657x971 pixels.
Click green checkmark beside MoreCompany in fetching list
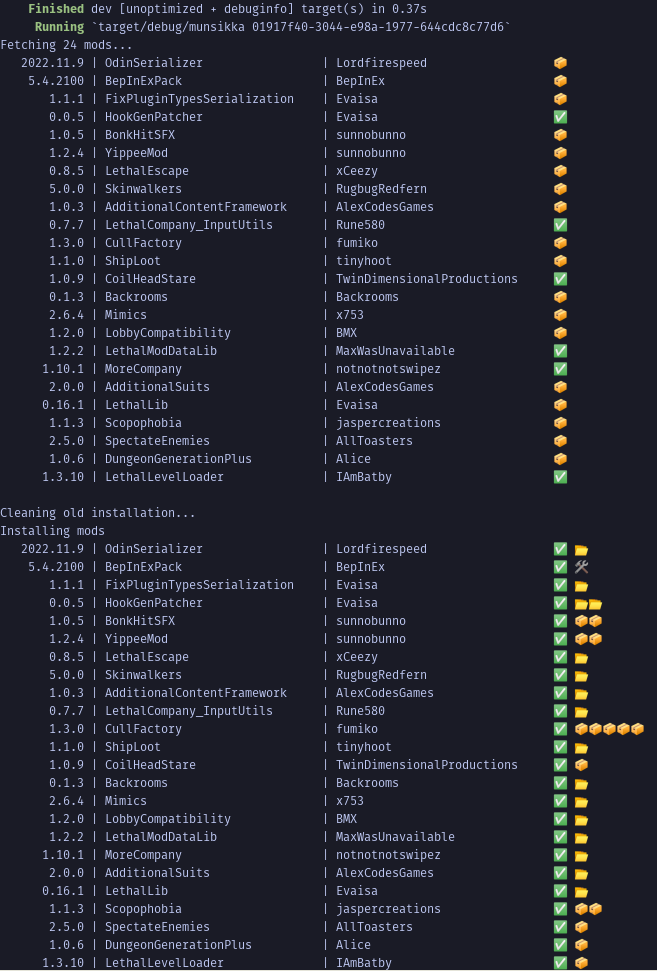click(x=560, y=369)
